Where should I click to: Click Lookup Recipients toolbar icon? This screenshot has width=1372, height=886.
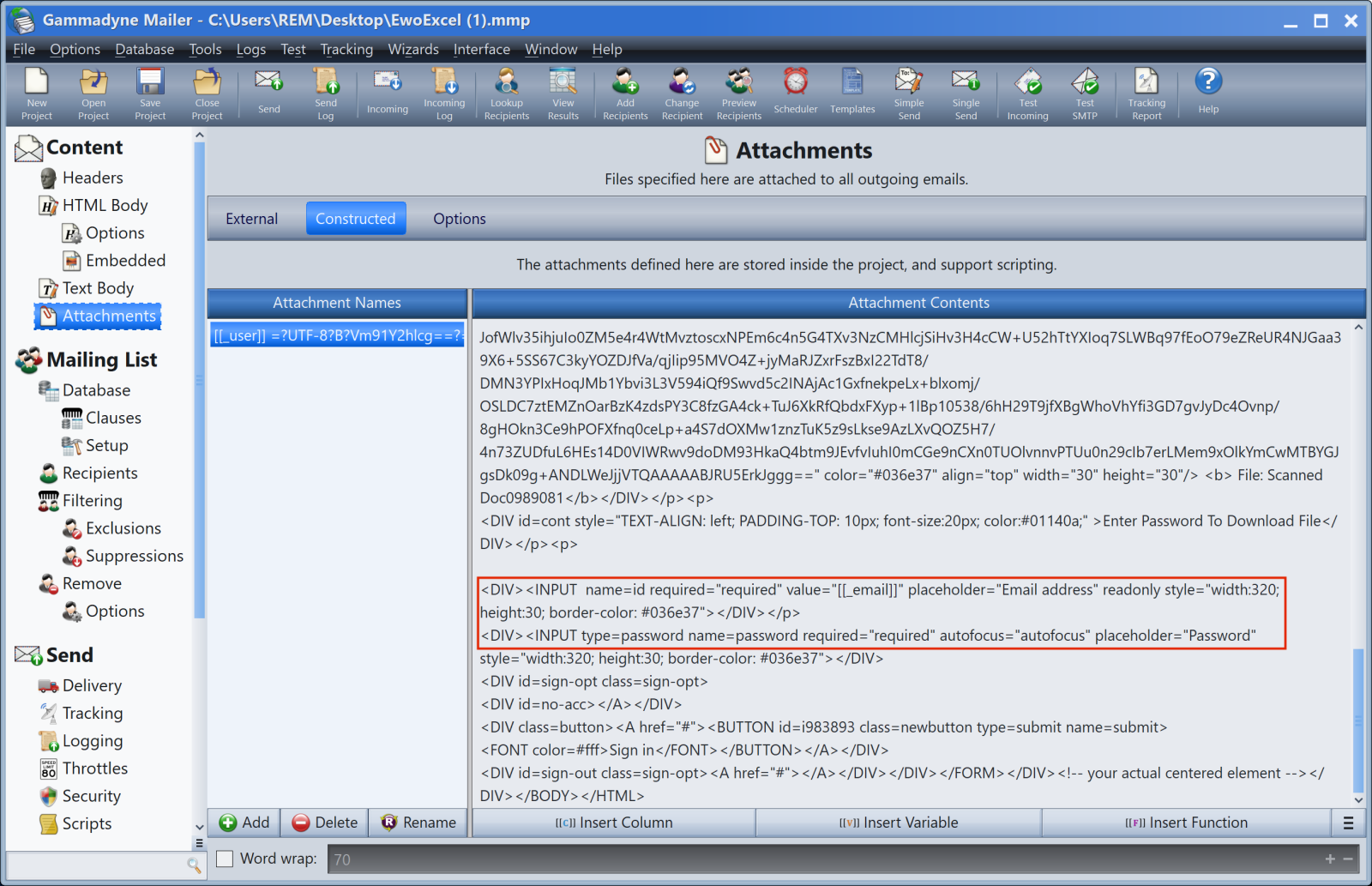(506, 81)
